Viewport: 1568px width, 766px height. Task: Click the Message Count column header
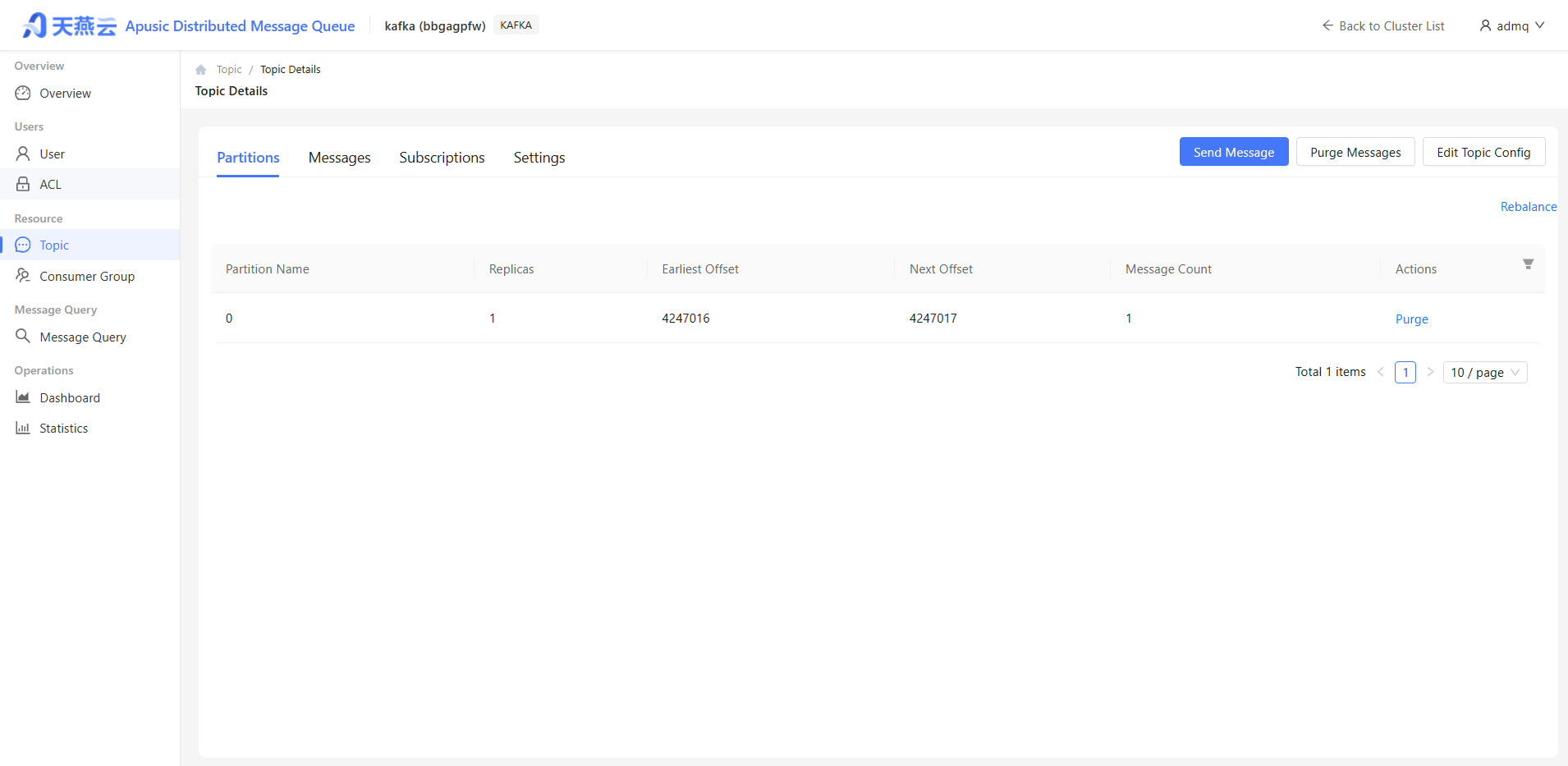click(x=1168, y=269)
